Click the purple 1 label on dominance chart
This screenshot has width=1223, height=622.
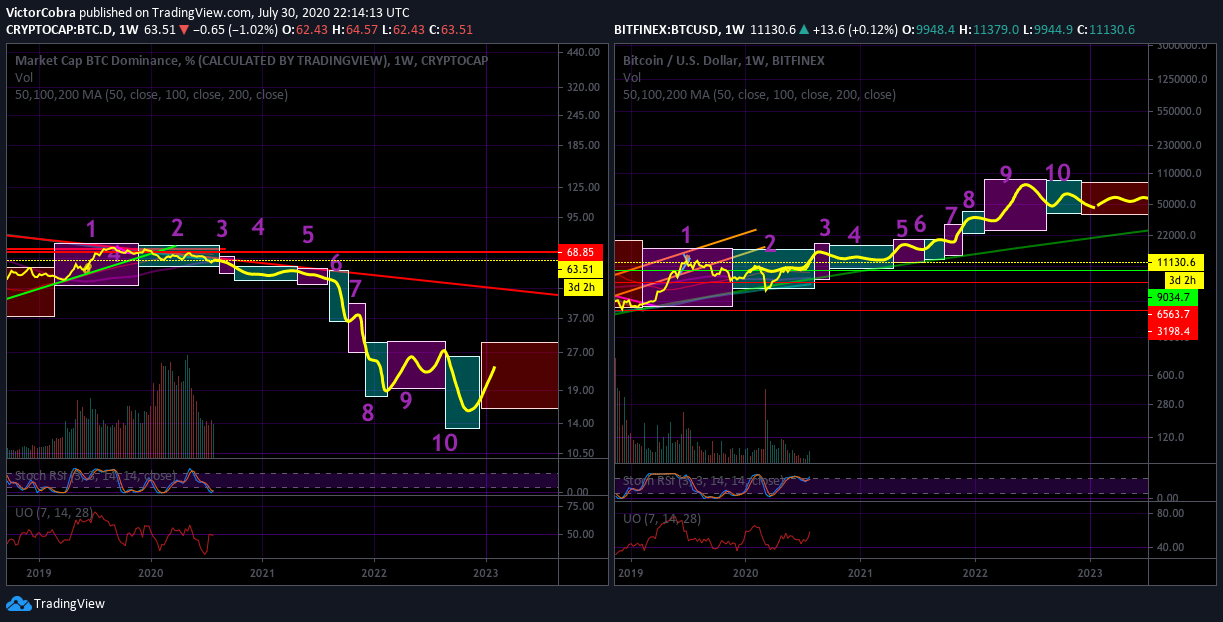(x=91, y=229)
